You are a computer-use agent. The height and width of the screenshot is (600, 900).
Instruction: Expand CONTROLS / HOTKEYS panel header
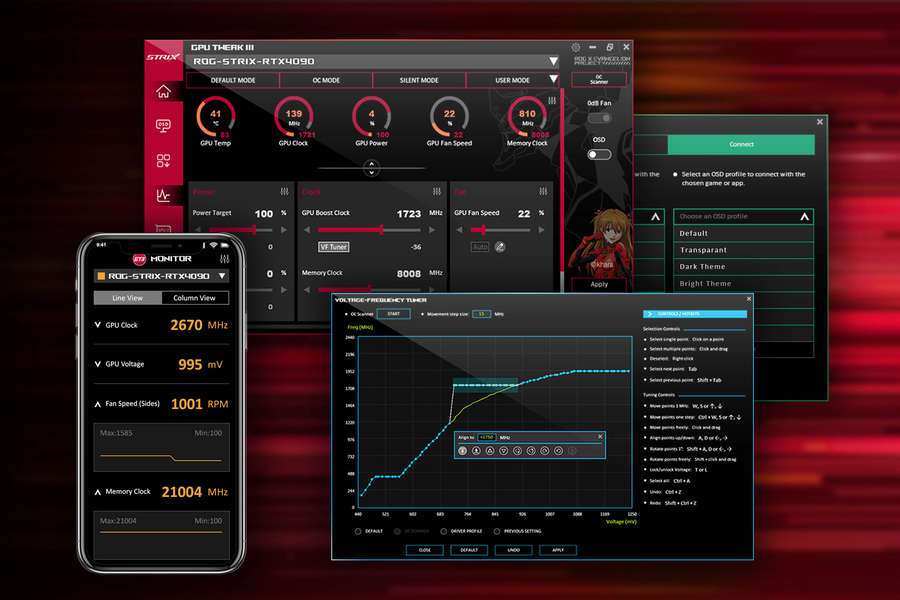(x=695, y=314)
